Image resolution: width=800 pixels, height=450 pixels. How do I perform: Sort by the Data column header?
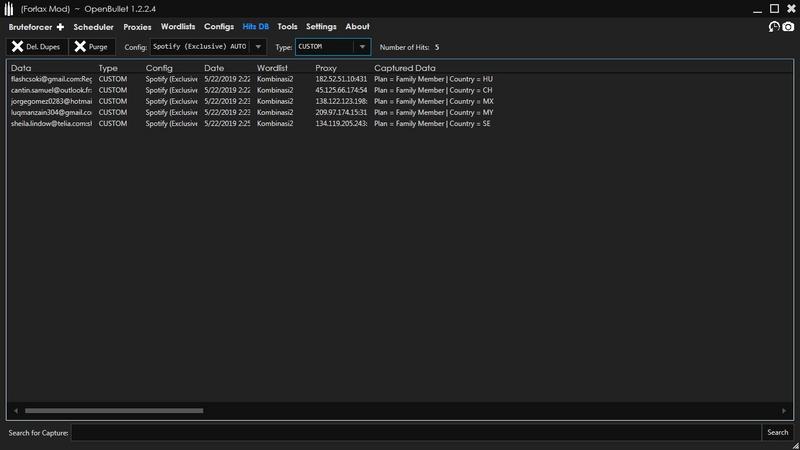(x=21, y=68)
